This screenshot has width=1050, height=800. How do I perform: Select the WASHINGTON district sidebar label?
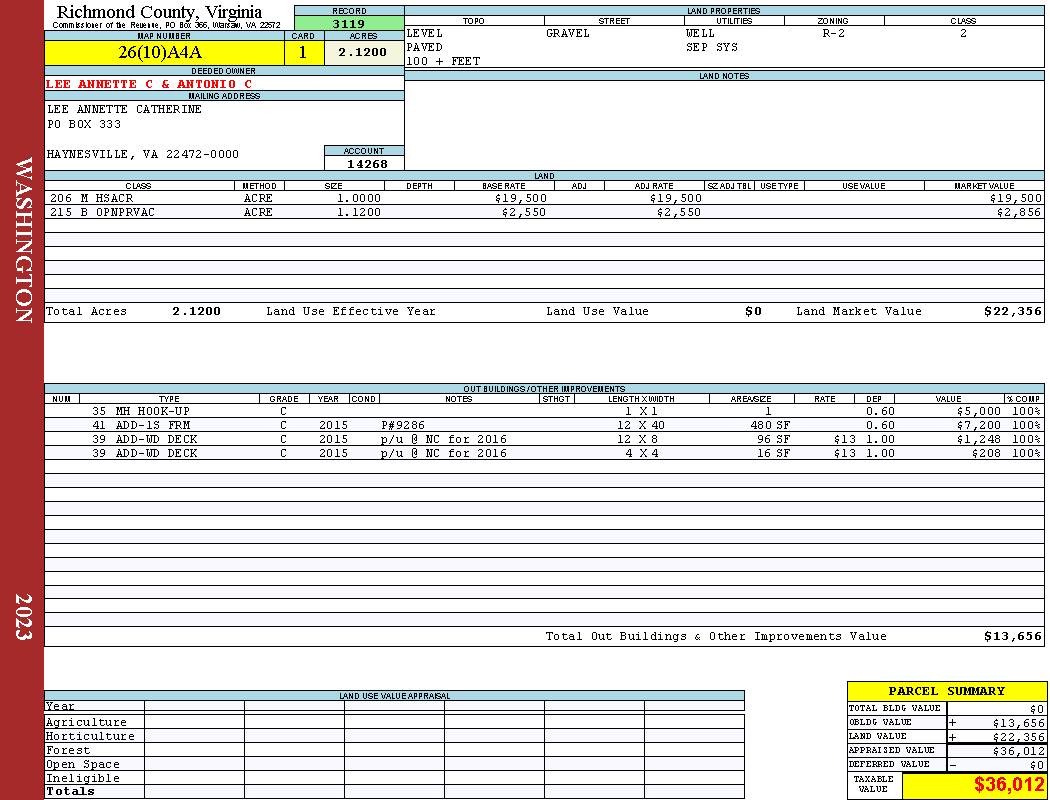point(23,240)
